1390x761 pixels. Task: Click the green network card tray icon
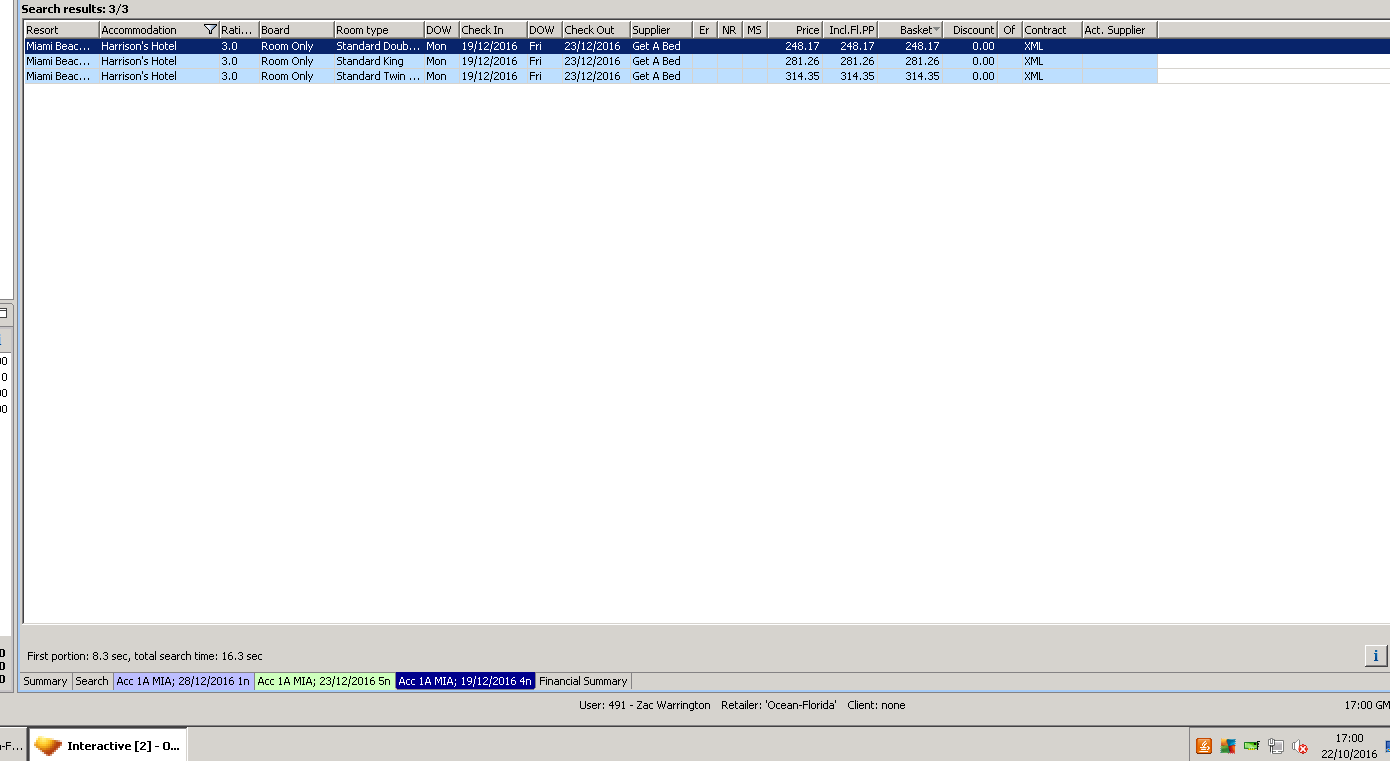[x=1252, y=746]
